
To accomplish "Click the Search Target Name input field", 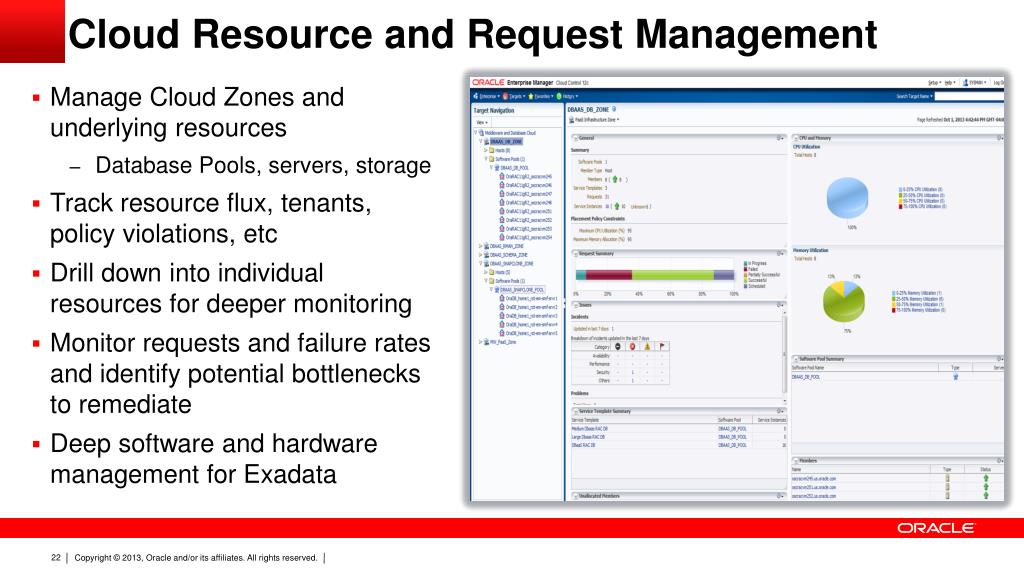I will pyautogui.click(x=969, y=96).
